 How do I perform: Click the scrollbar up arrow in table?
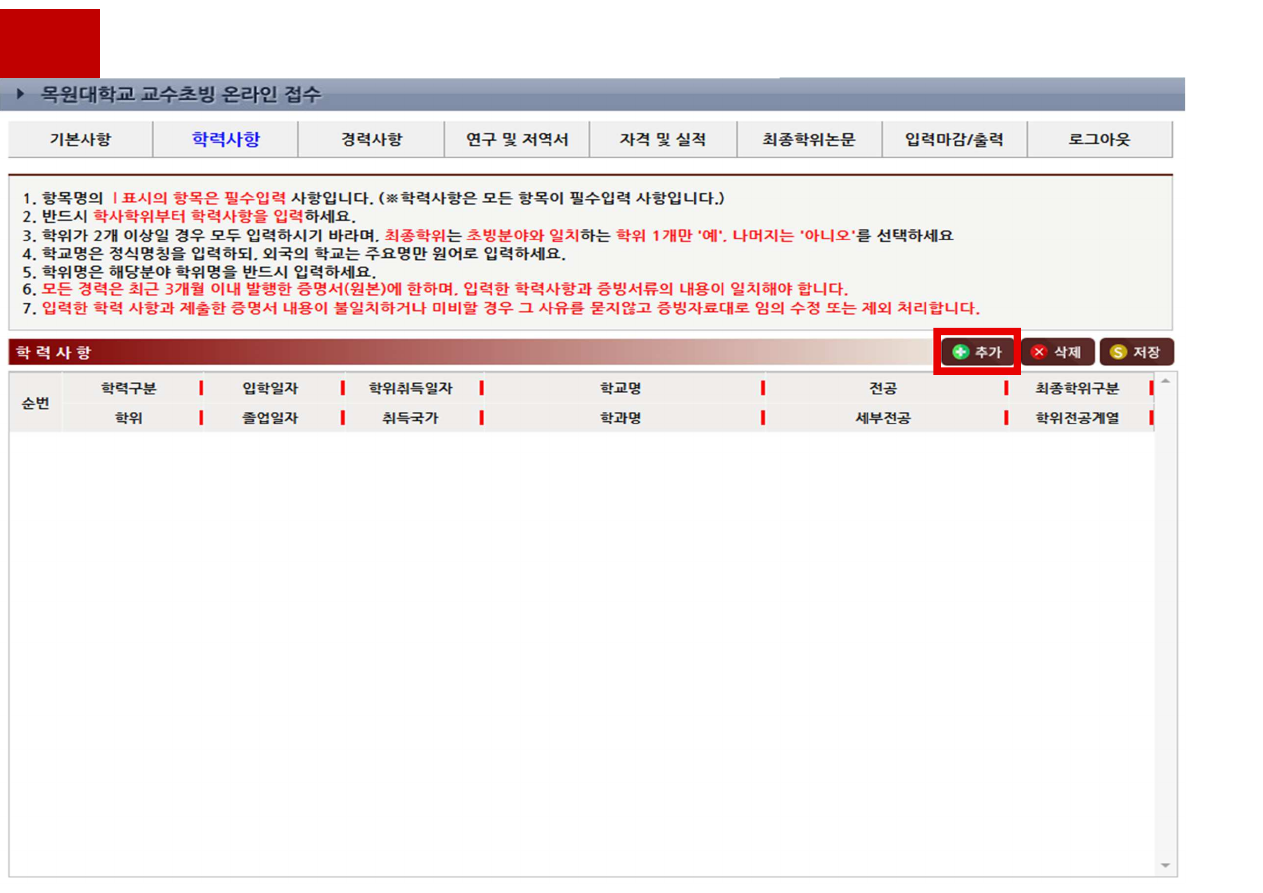[1164, 382]
